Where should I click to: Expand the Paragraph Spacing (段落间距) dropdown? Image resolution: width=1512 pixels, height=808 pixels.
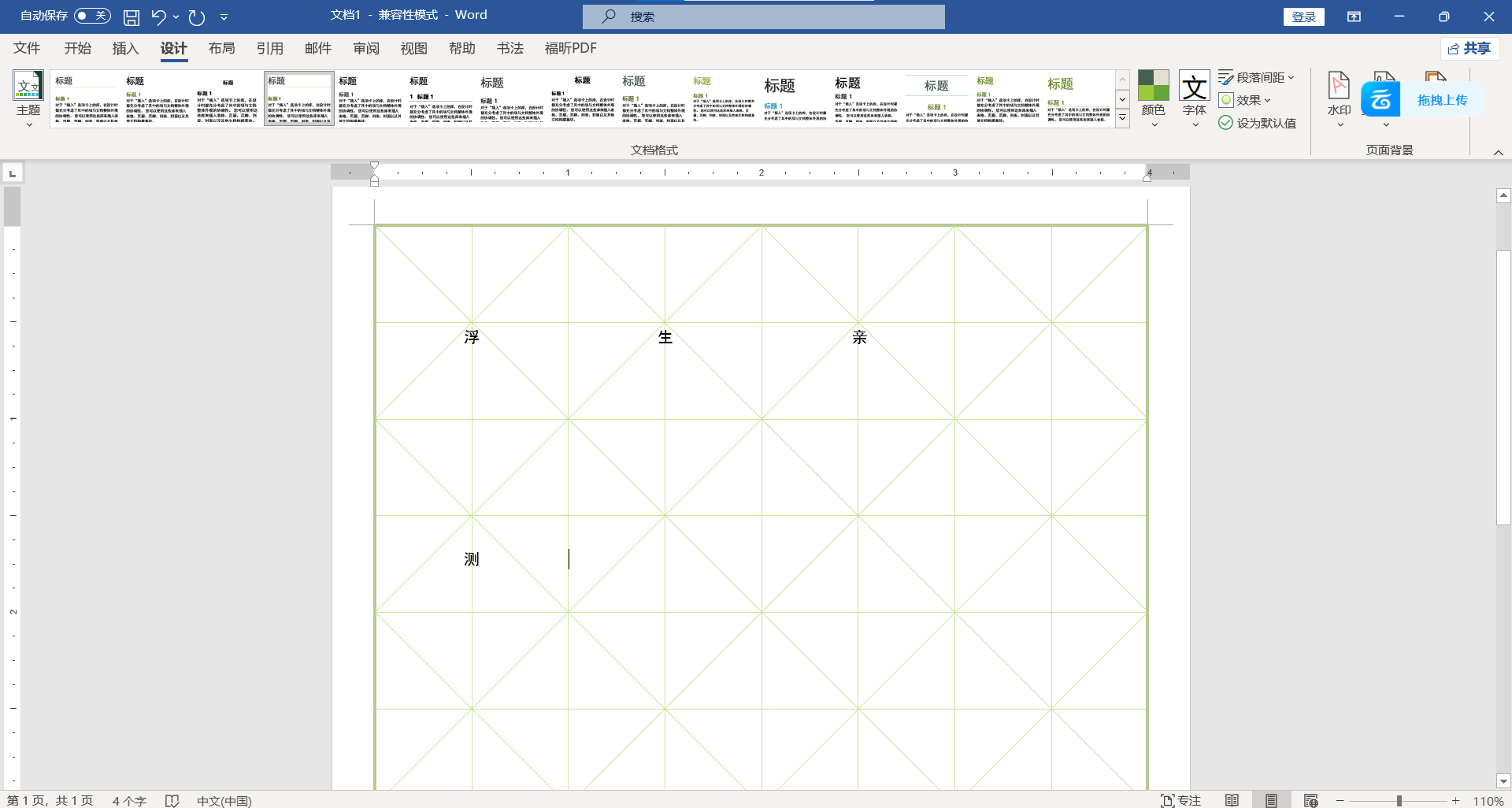click(x=1257, y=77)
